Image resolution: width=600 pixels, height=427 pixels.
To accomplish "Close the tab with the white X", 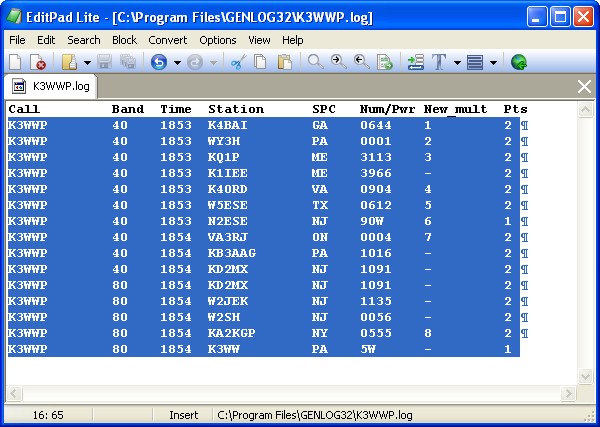I will (585, 87).
